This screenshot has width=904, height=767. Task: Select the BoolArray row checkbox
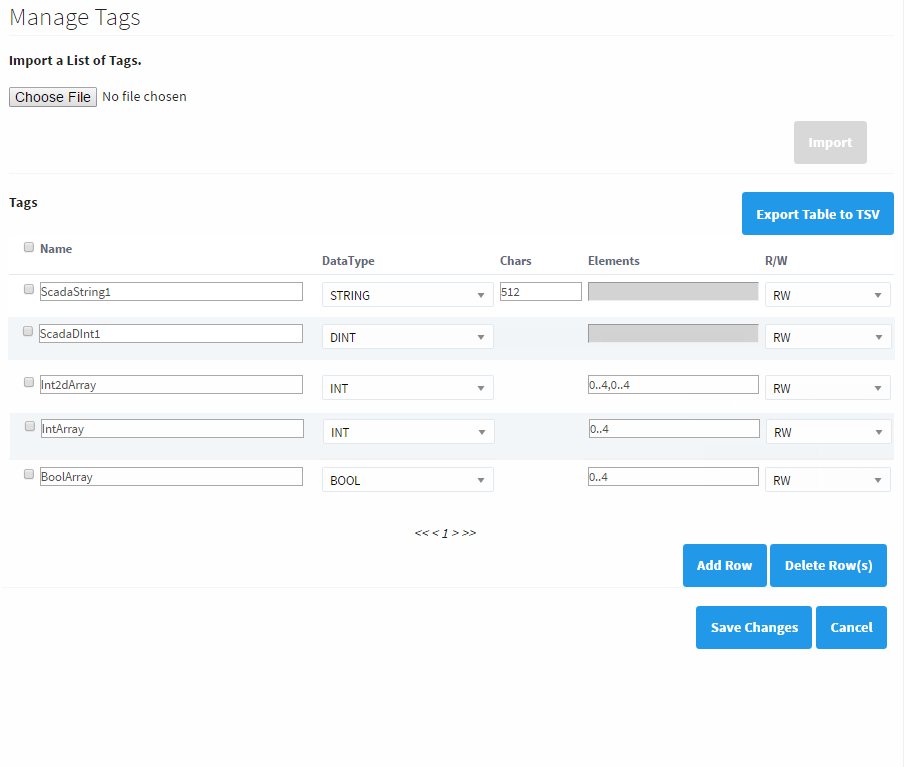[29, 475]
